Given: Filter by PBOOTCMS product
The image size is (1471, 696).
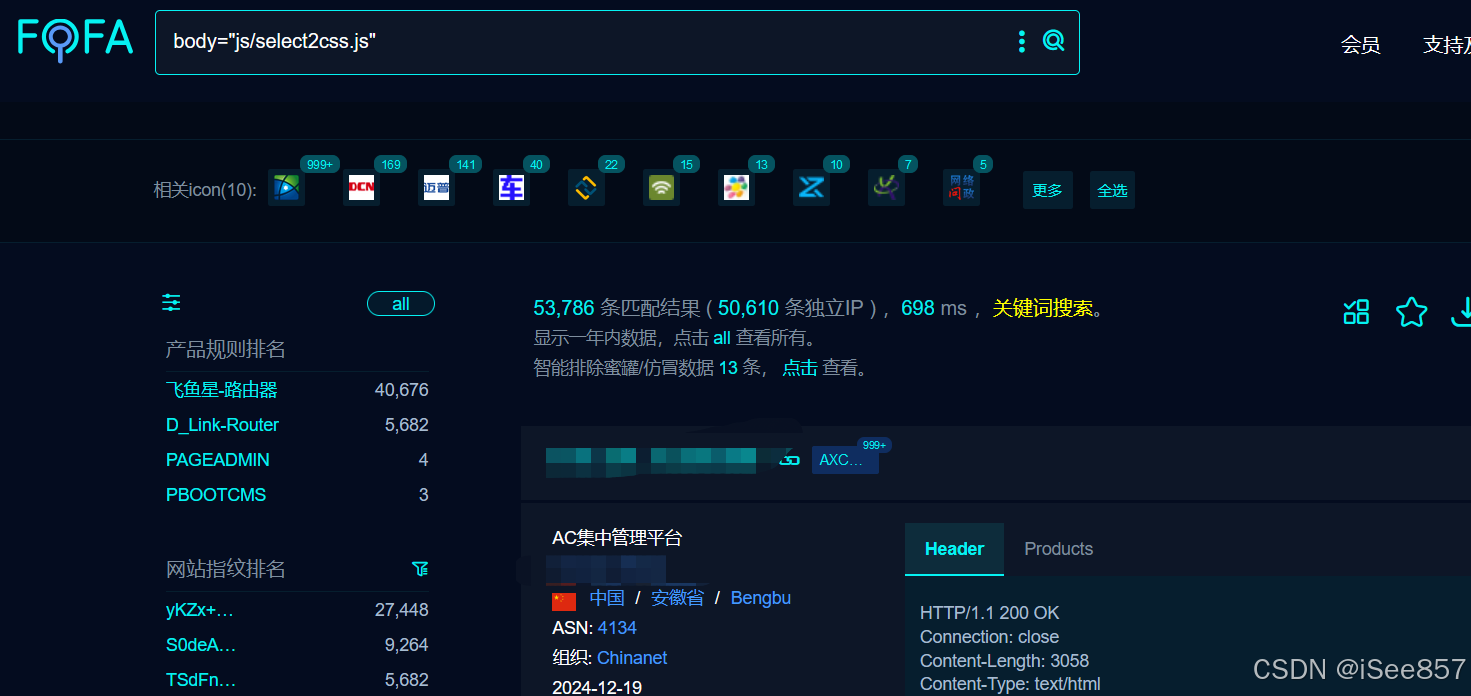Looking at the screenshot, I should (216, 495).
